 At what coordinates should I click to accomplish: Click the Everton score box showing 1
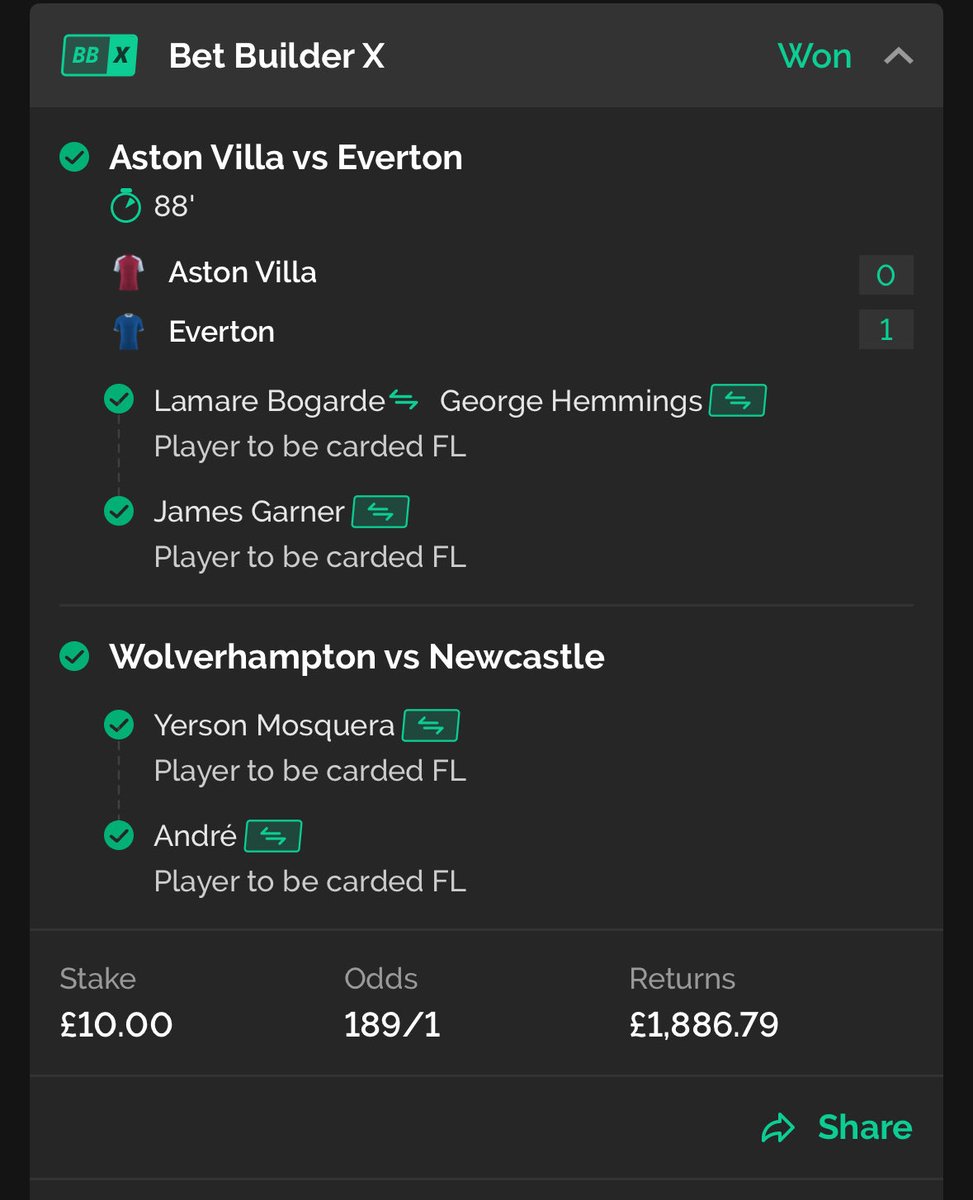[886, 330]
